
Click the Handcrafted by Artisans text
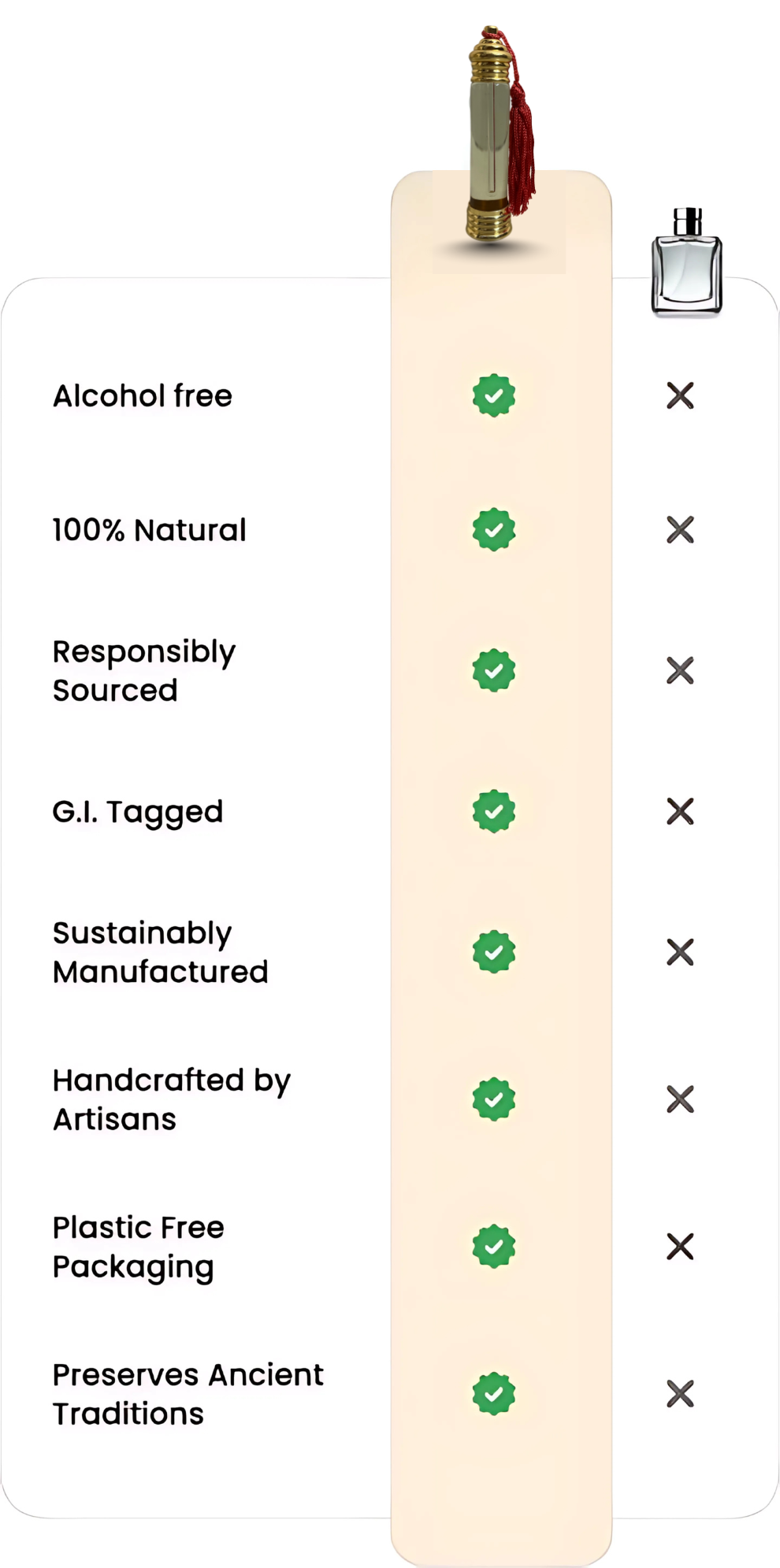[171, 1099]
